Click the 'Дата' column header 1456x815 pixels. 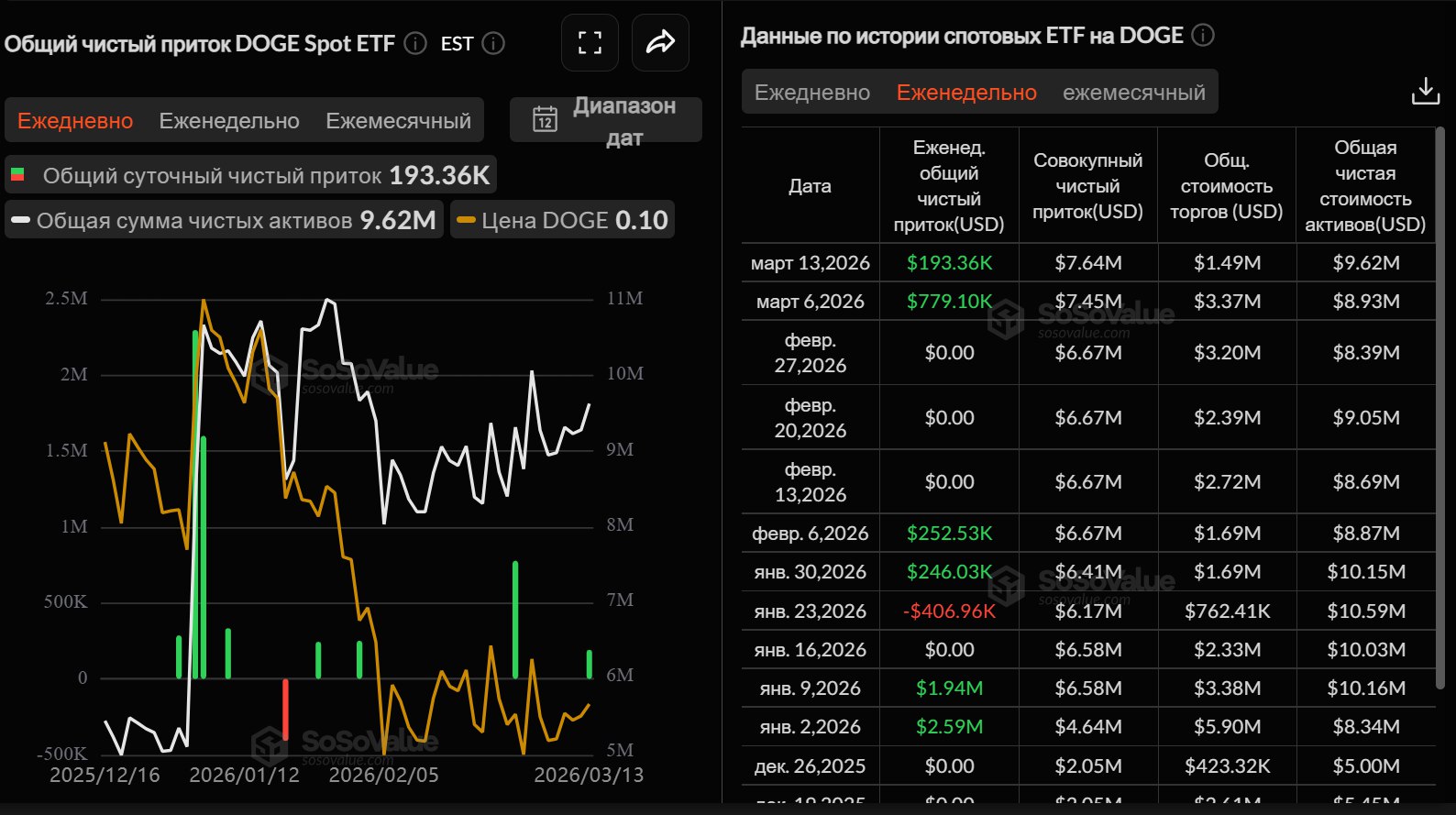point(811,185)
